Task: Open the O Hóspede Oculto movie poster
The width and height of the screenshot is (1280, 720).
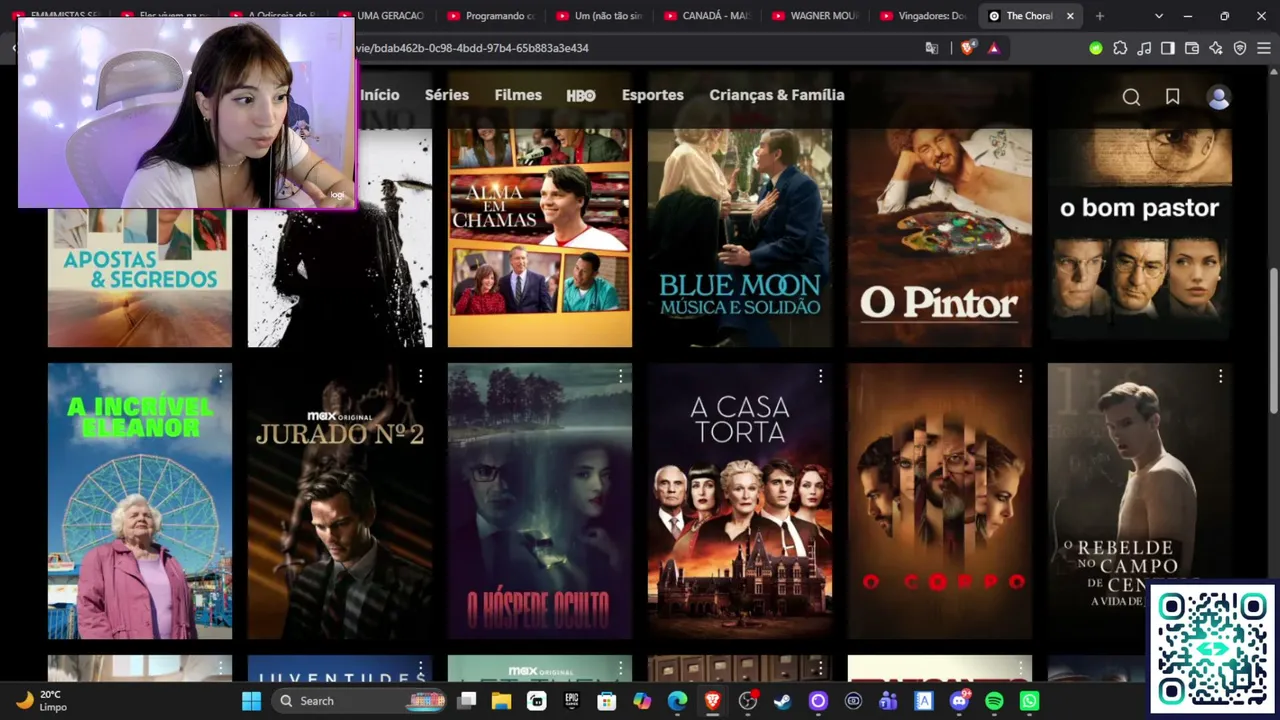Action: point(540,501)
